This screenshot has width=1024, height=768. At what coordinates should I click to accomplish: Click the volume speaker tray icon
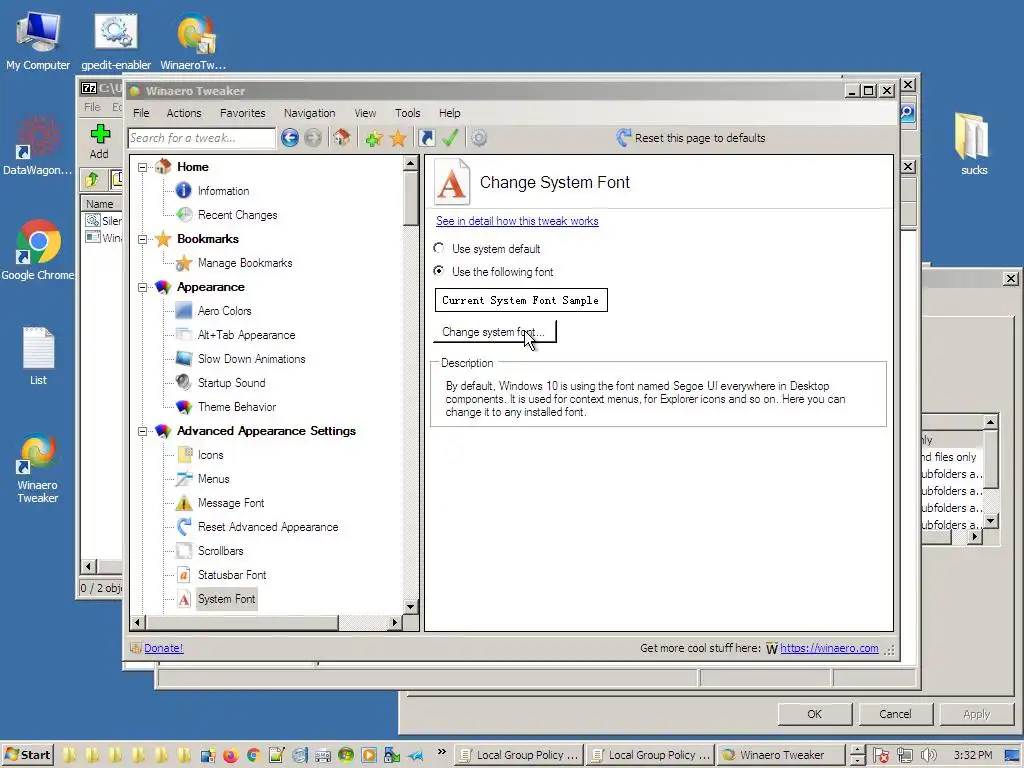pos(929,755)
